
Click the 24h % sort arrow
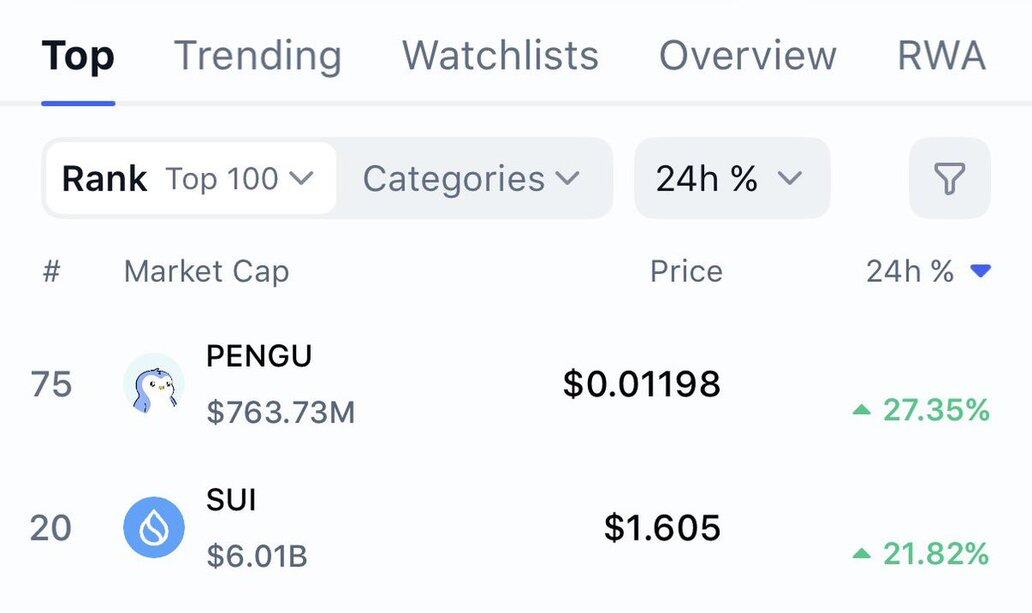(x=981, y=271)
